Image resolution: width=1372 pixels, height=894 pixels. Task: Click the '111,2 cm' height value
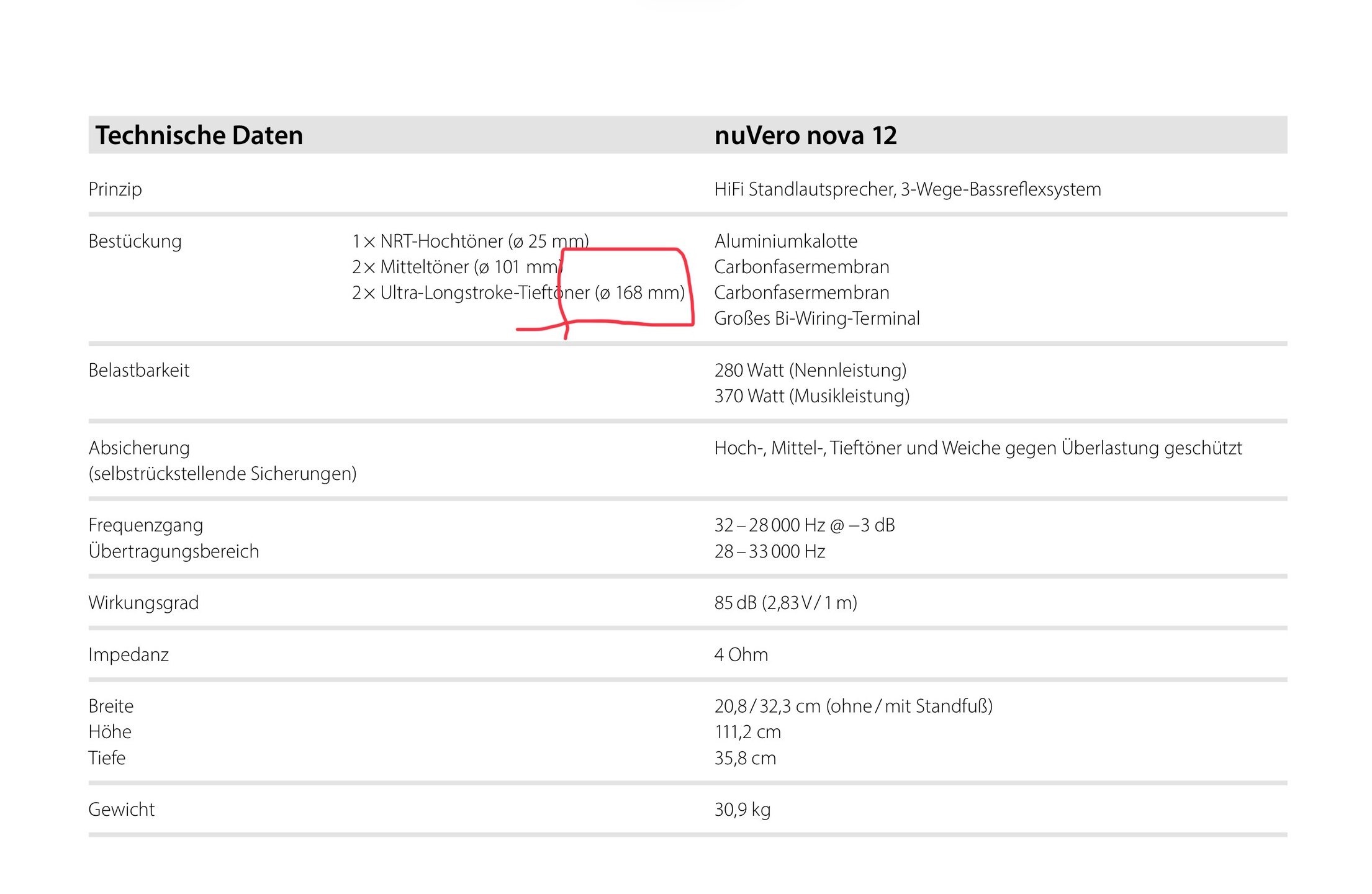pos(747,732)
